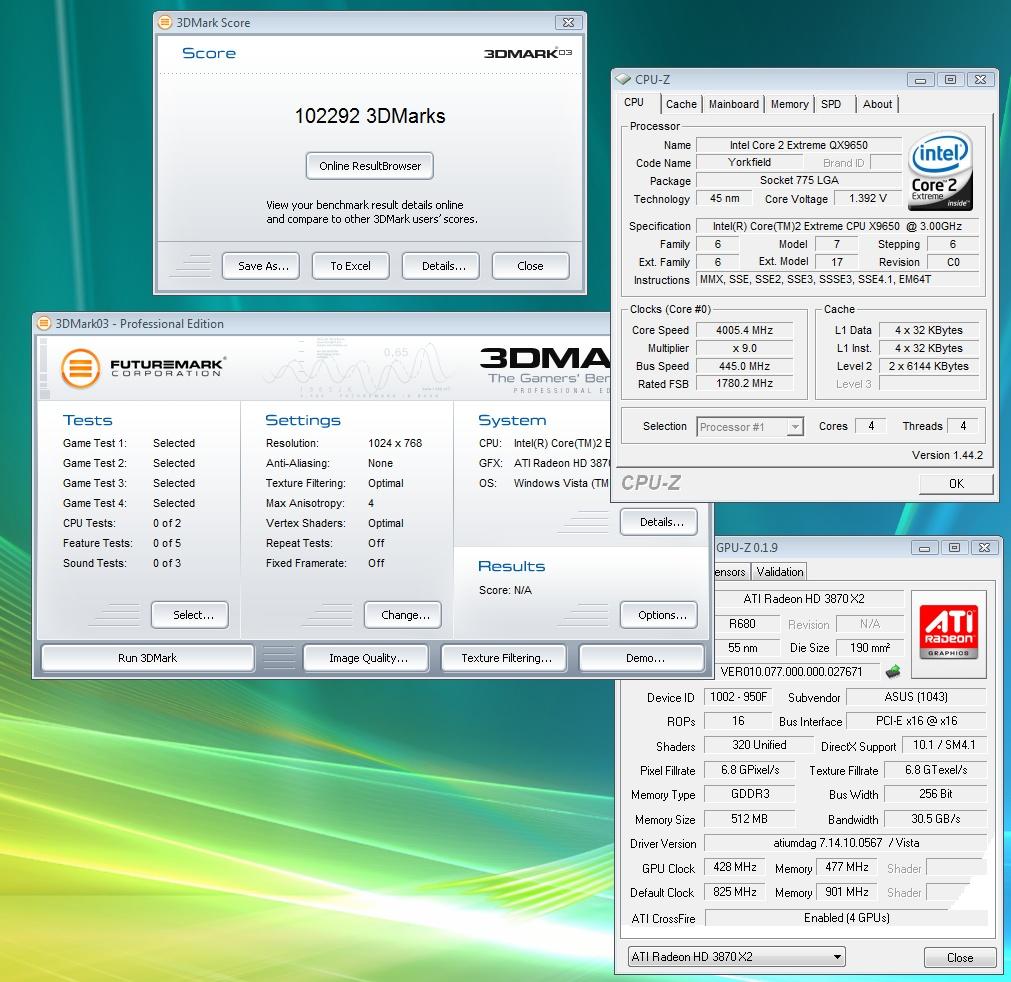Click the Run 3DMark button
Viewport: 1011px width, 982px height.
click(x=147, y=658)
